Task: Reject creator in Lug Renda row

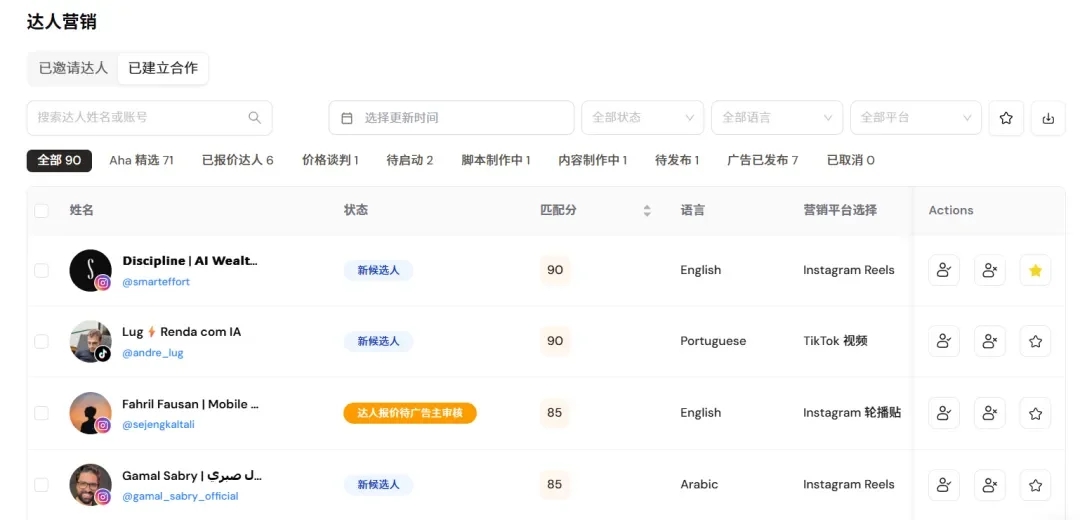Action: pyautogui.click(x=990, y=341)
